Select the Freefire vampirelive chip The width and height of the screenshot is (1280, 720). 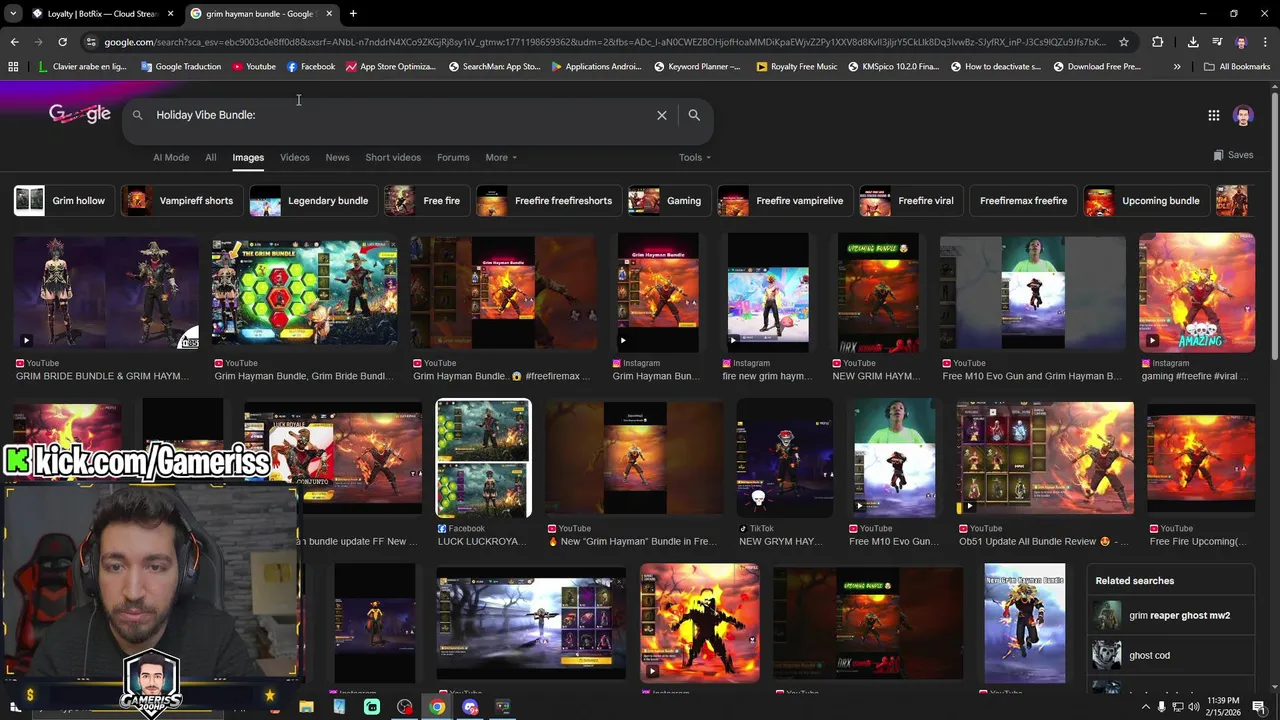(786, 201)
